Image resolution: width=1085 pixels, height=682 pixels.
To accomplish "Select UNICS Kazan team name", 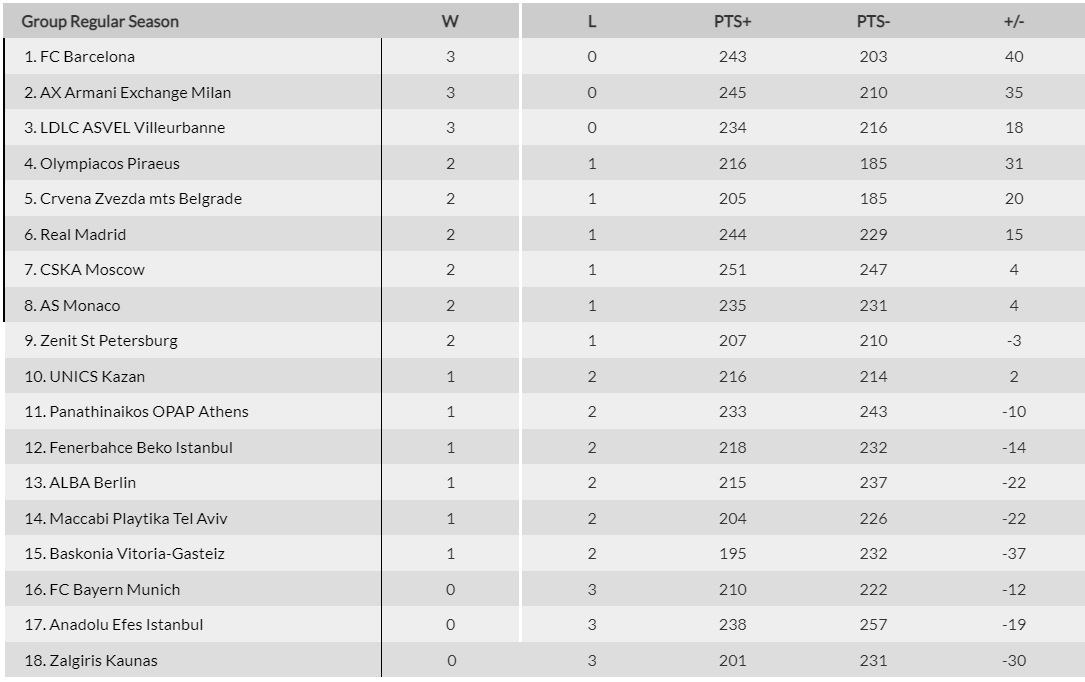I will click(97, 377).
